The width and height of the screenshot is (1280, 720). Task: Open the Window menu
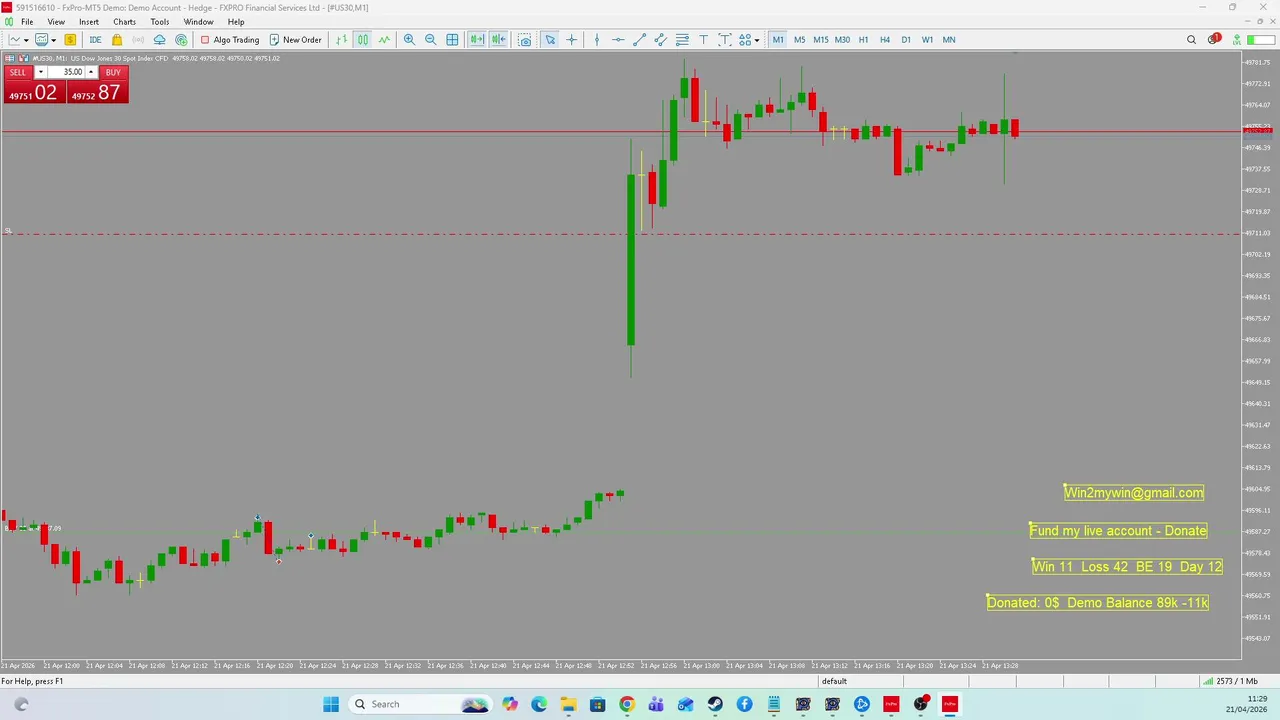point(198,22)
